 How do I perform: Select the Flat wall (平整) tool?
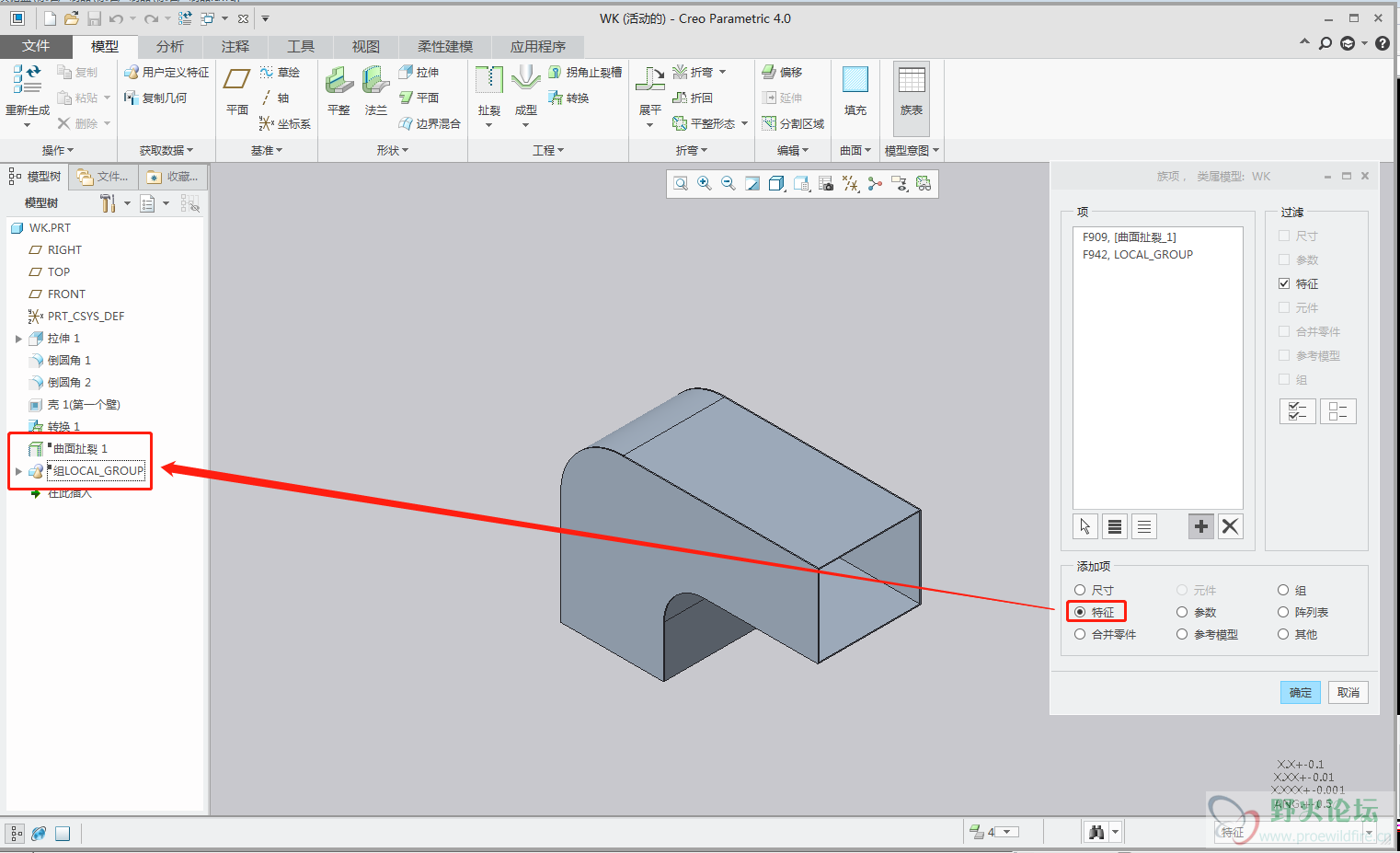coord(339,91)
